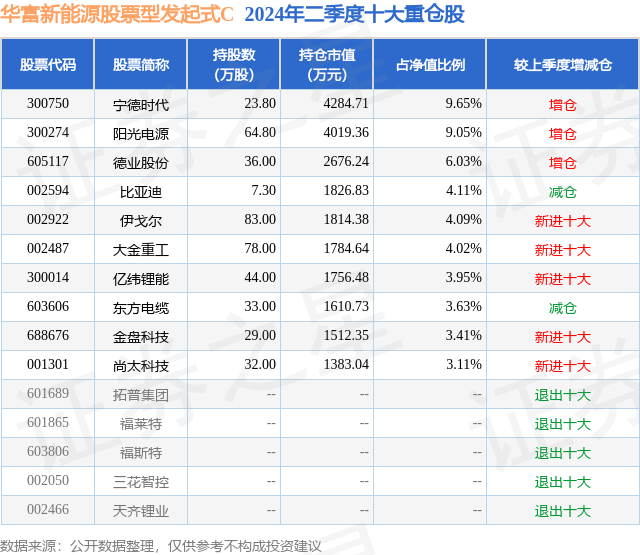The height and width of the screenshot is (555, 640).
Task: Click 比亚迪 in the table
Action: [x=141, y=192]
